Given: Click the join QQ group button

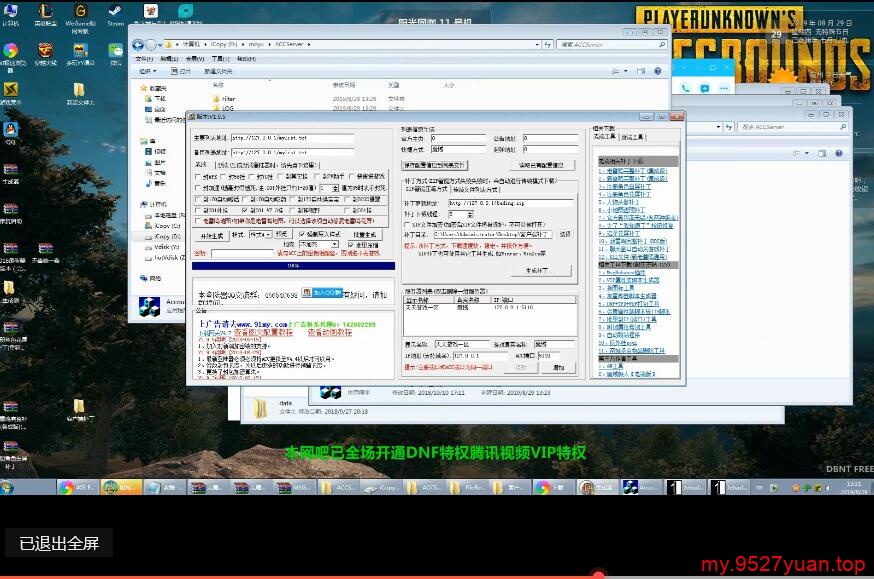Looking at the screenshot, I should 322,293.
